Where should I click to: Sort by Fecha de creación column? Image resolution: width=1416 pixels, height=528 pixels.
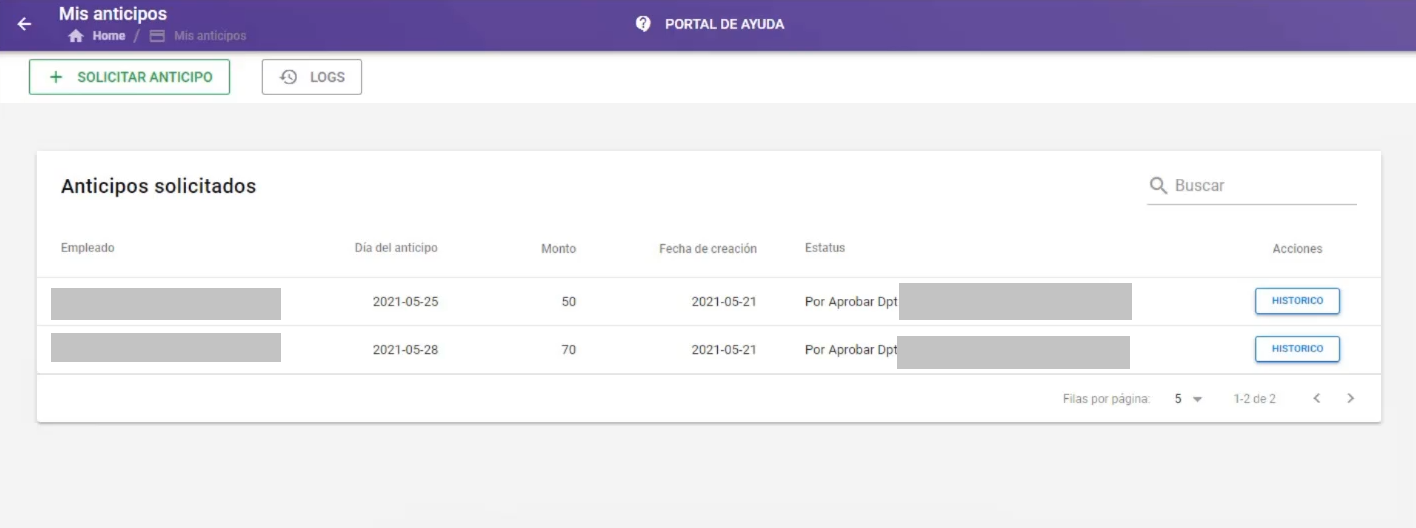tap(708, 249)
